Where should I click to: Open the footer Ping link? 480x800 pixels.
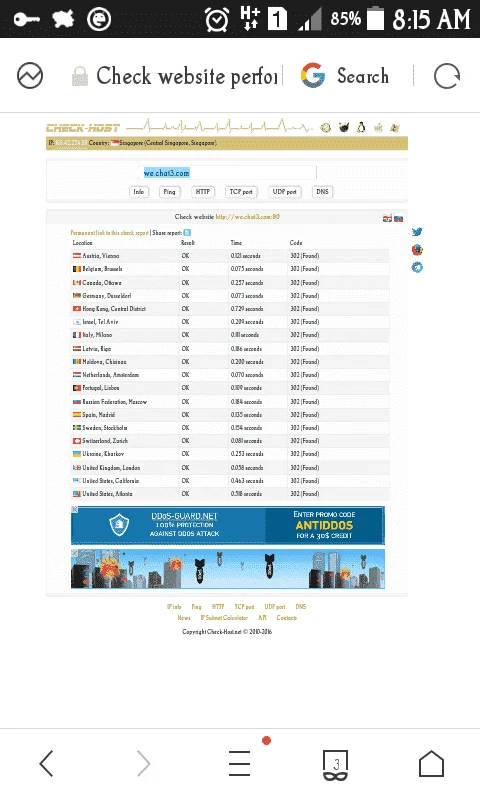(x=196, y=607)
